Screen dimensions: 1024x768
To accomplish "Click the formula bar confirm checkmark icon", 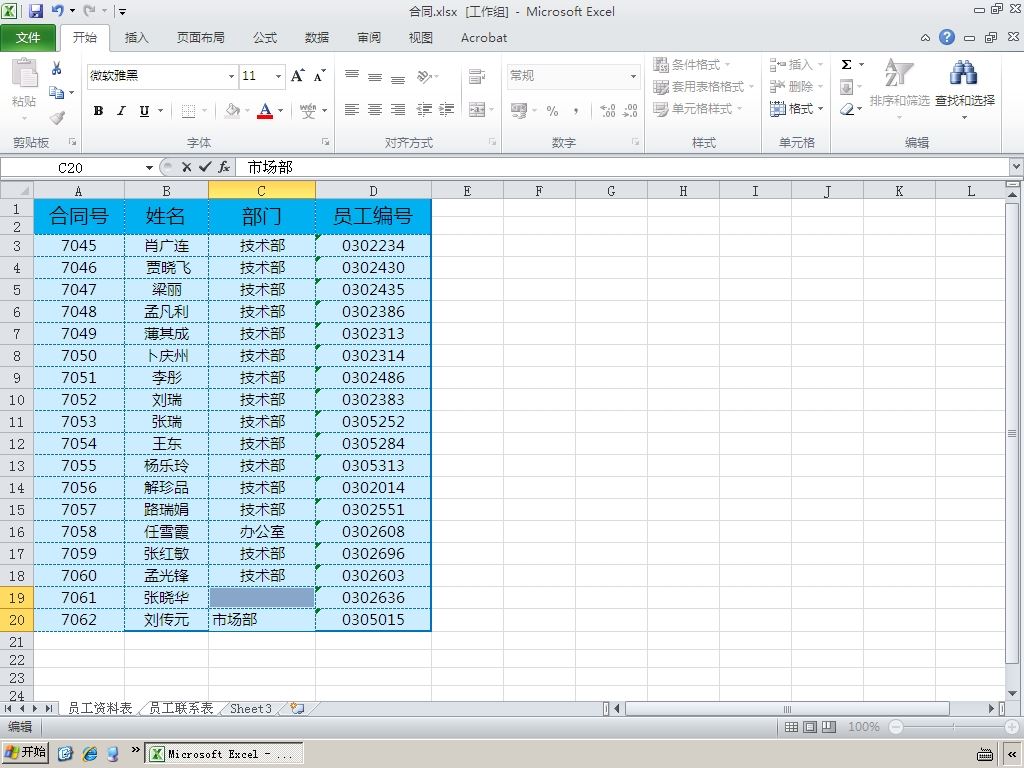I will [205, 167].
